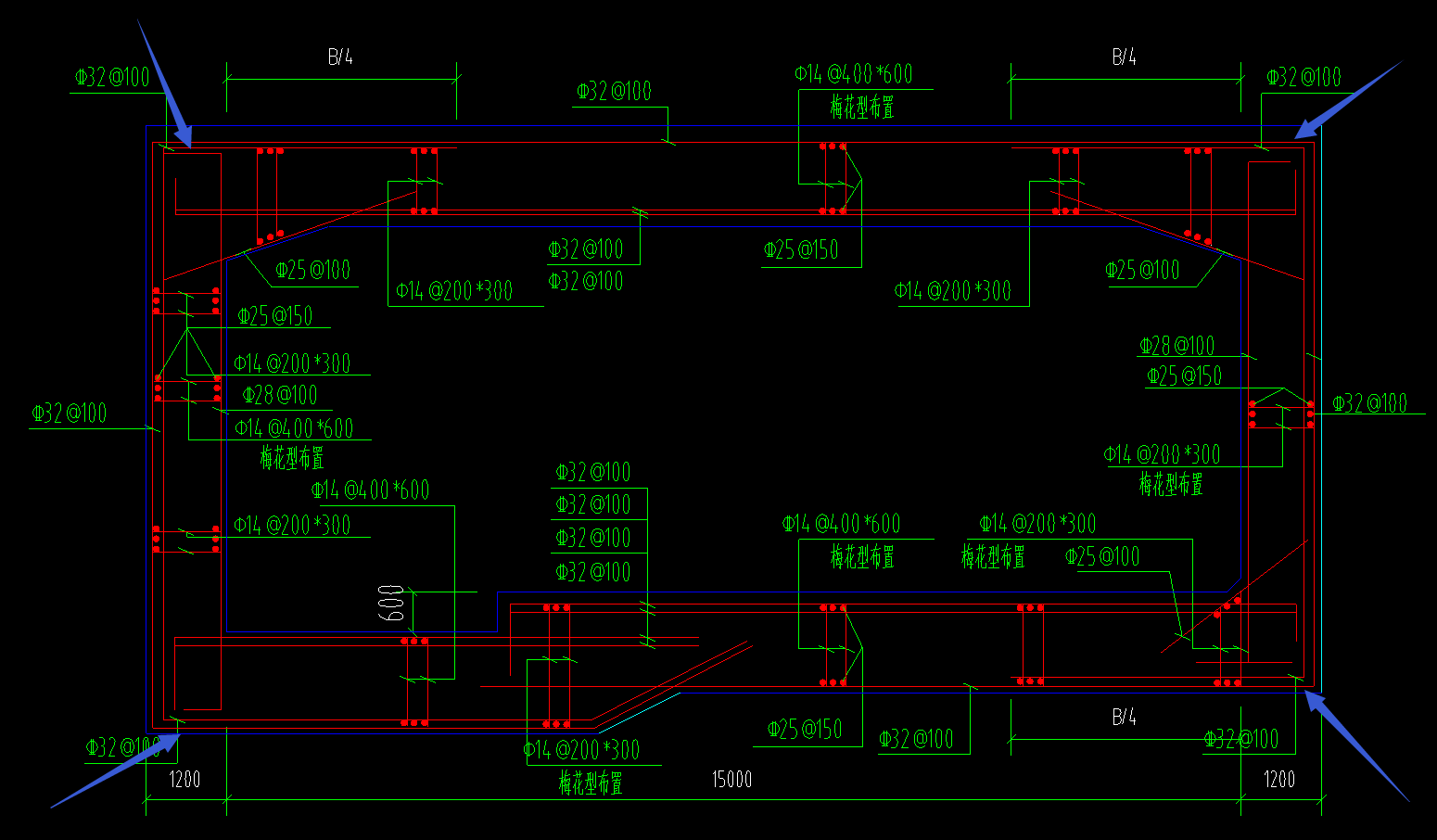Click the Φ14@400*600 label at top center
1437x840 pixels.
tap(854, 74)
